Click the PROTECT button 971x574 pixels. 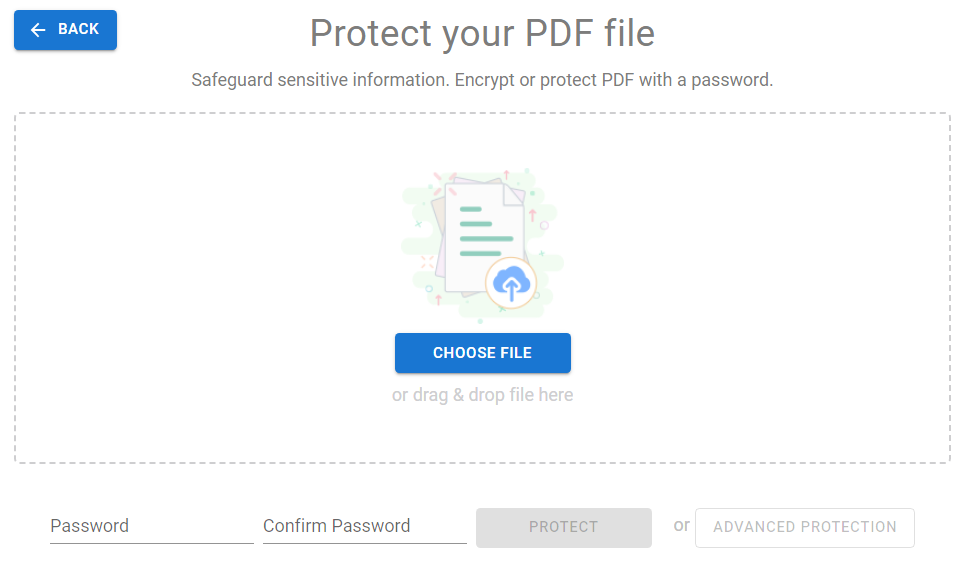[563, 527]
